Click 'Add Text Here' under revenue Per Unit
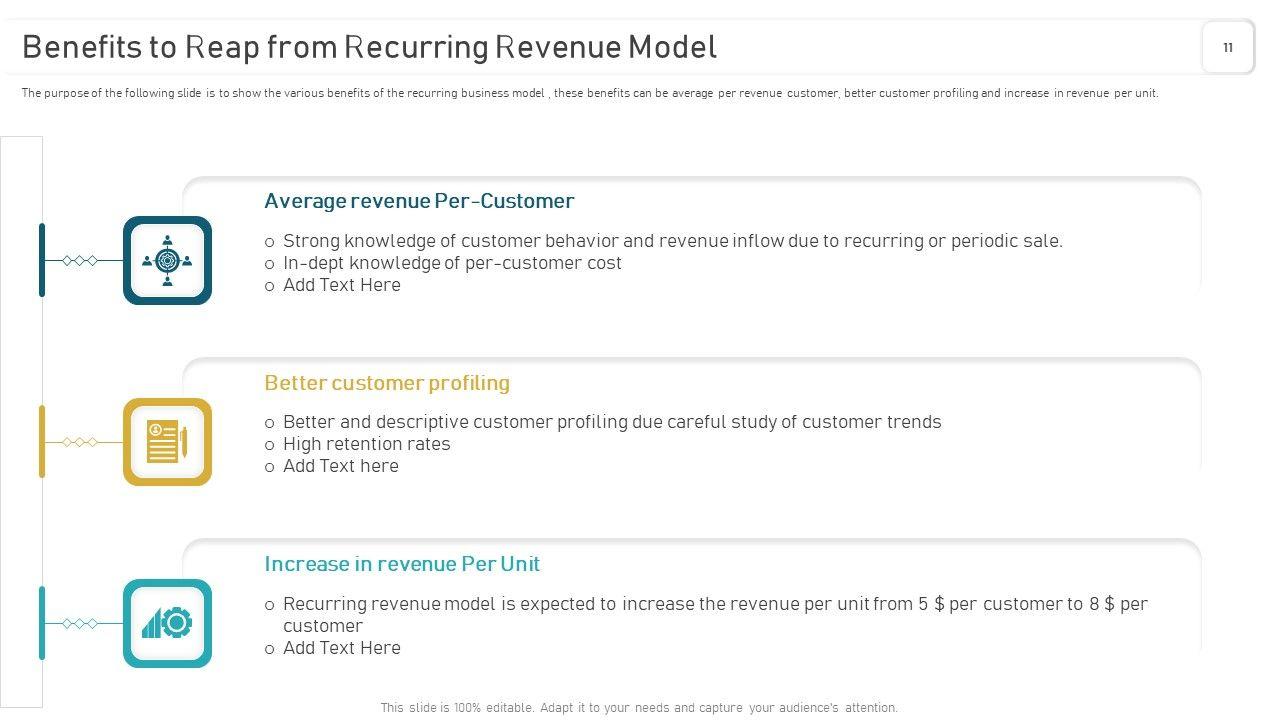The image size is (1280, 720). tap(342, 648)
